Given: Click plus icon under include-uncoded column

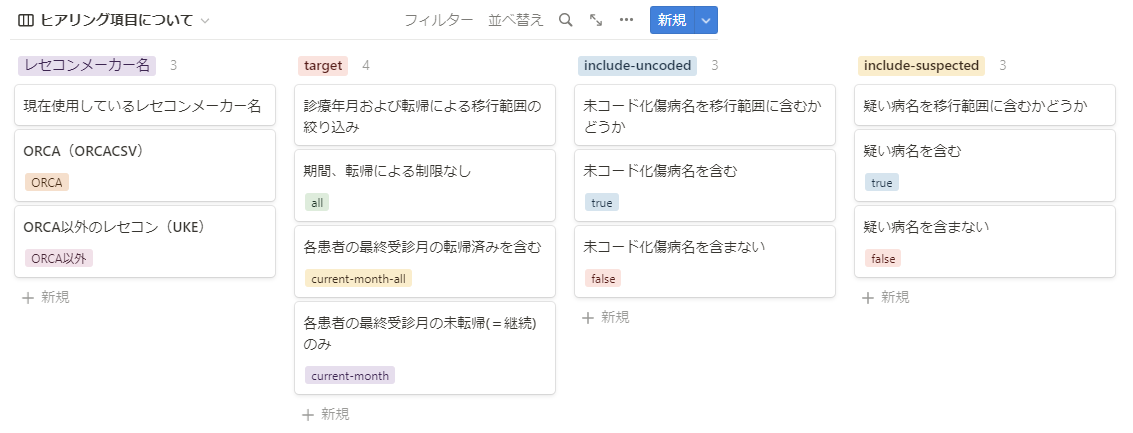Looking at the screenshot, I should (x=588, y=317).
